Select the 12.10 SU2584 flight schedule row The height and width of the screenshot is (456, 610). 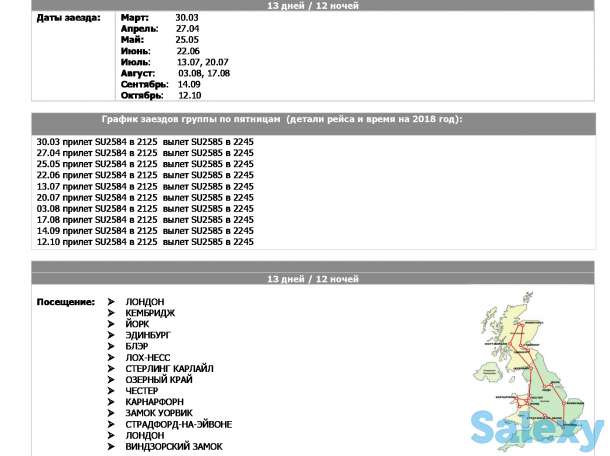click(x=145, y=242)
